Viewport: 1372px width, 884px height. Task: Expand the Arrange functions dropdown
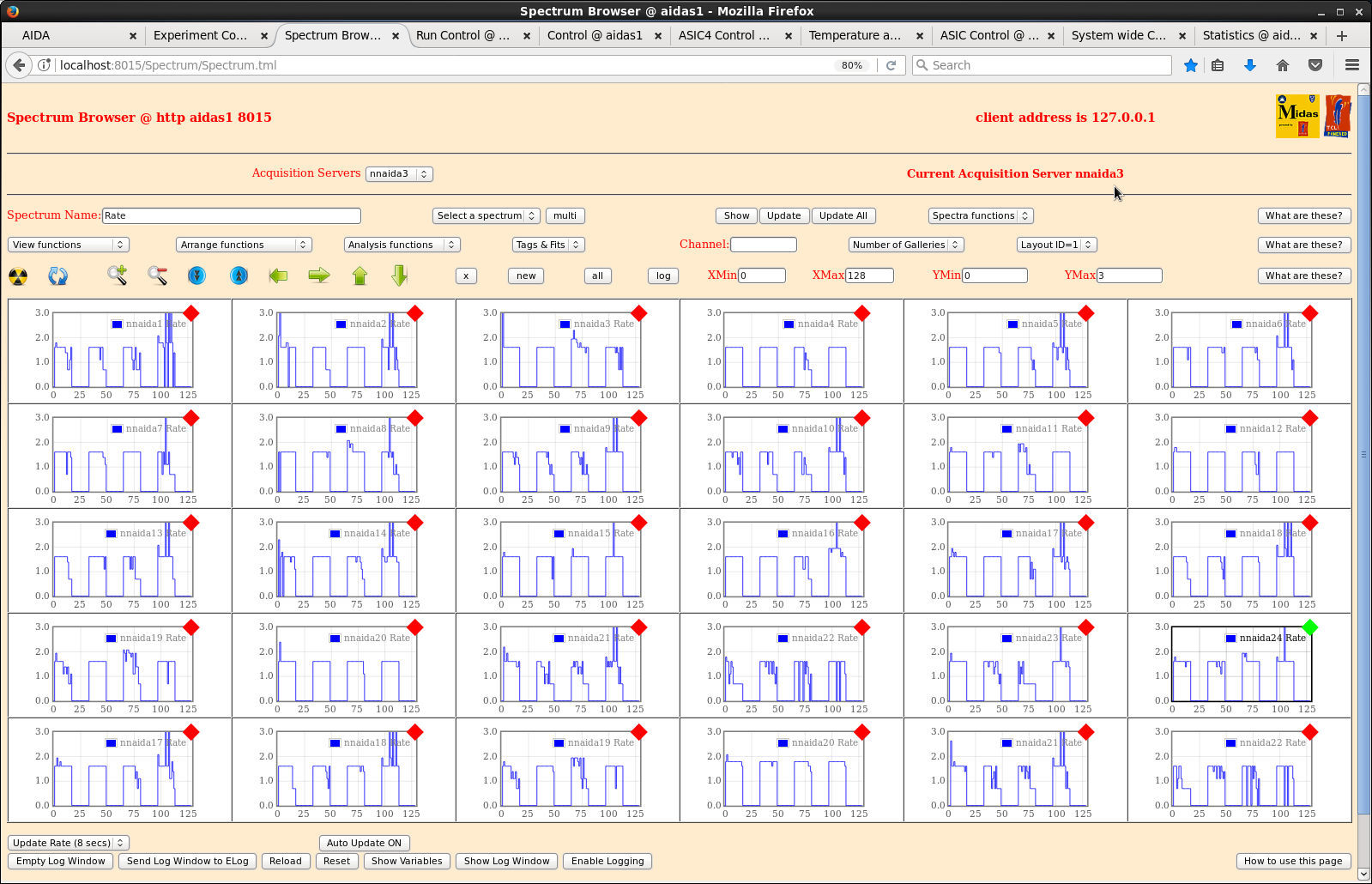pos(245,245)
